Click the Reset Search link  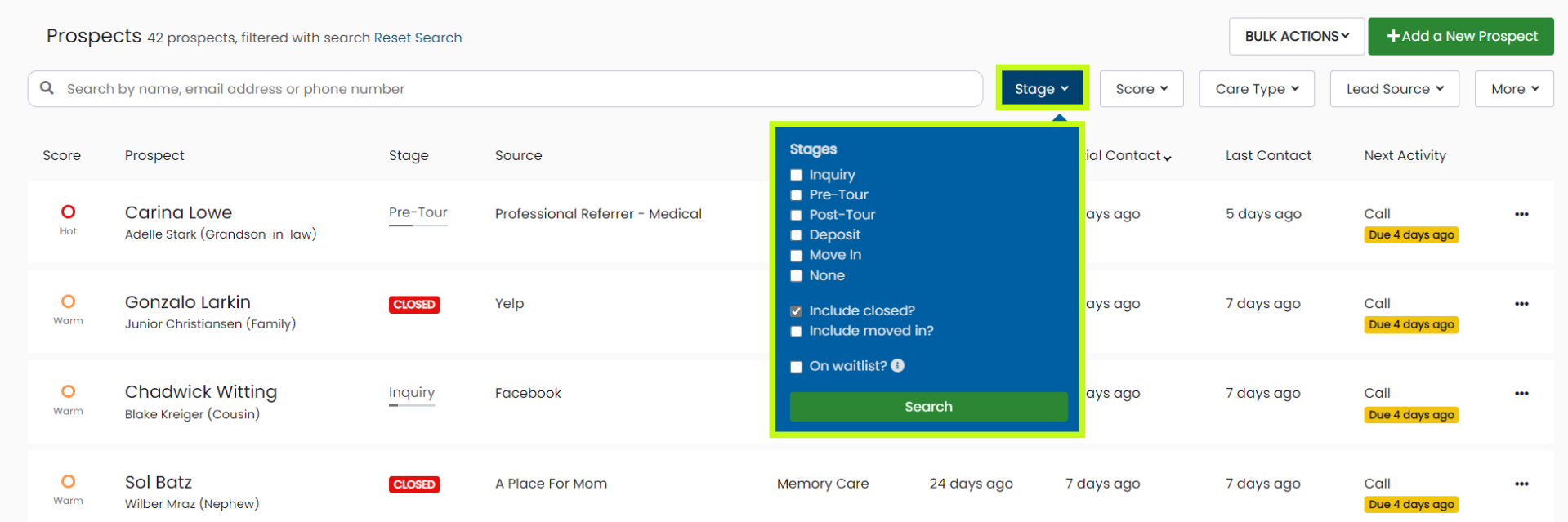click(x=418, y=38)
